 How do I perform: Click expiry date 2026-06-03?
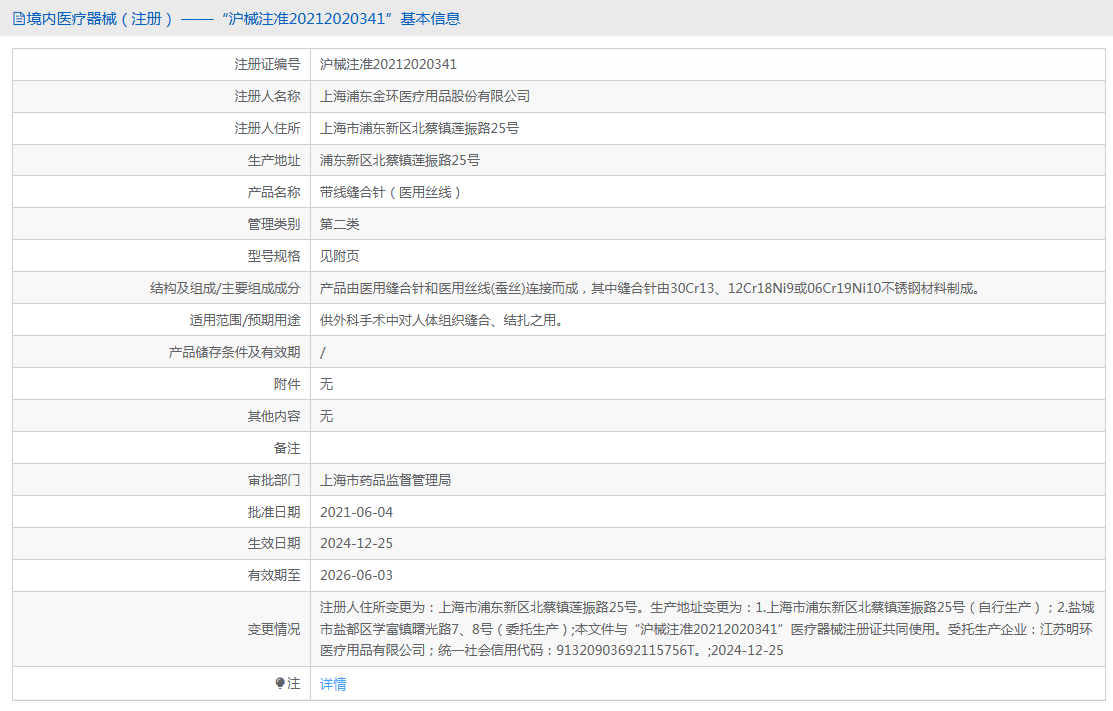[356, 575]
